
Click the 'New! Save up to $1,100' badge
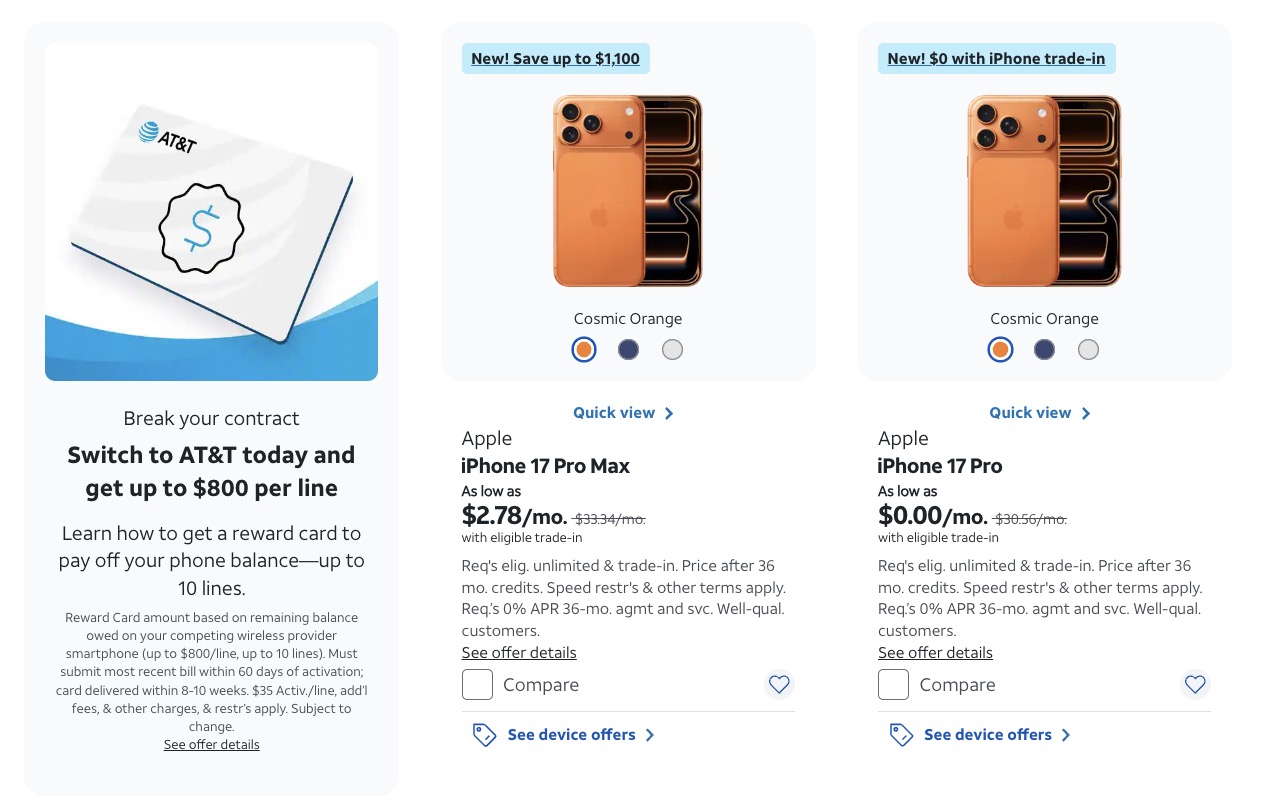click(x=555, y=59)
